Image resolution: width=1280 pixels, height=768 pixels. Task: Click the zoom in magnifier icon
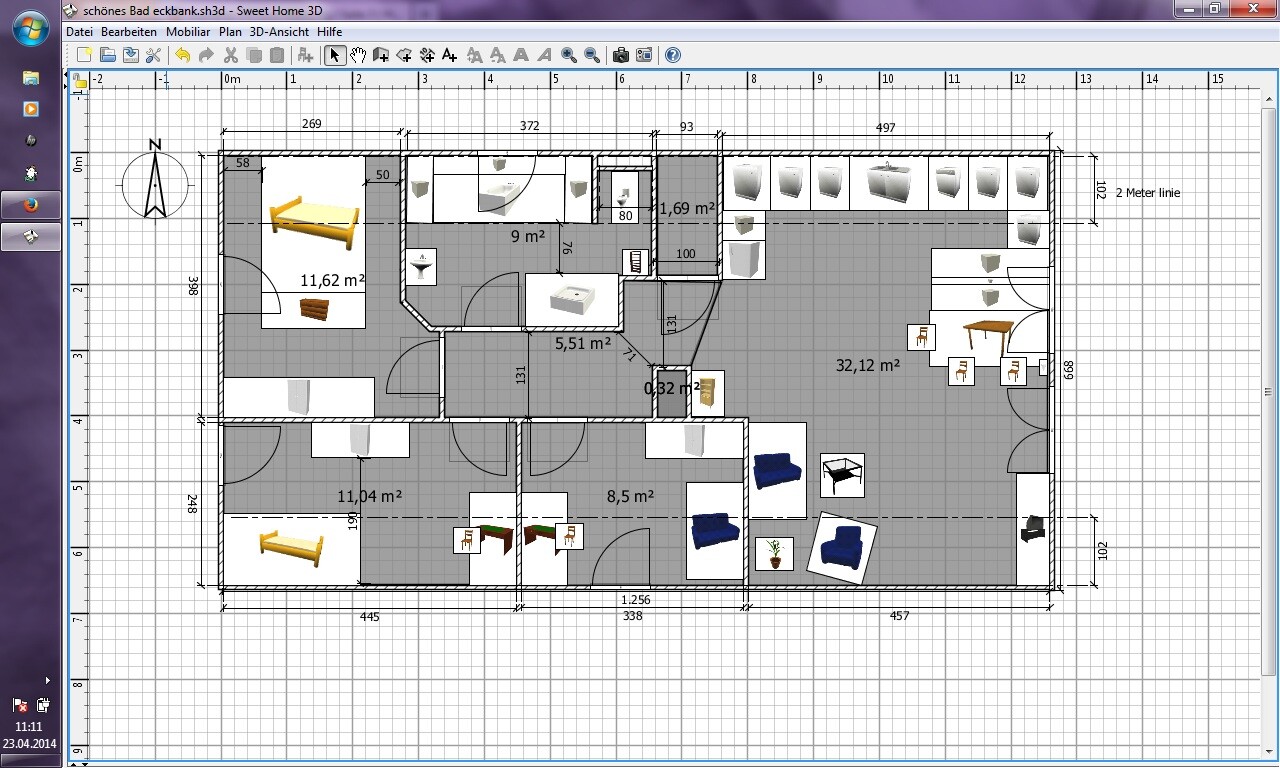click(x=569, y=55)
